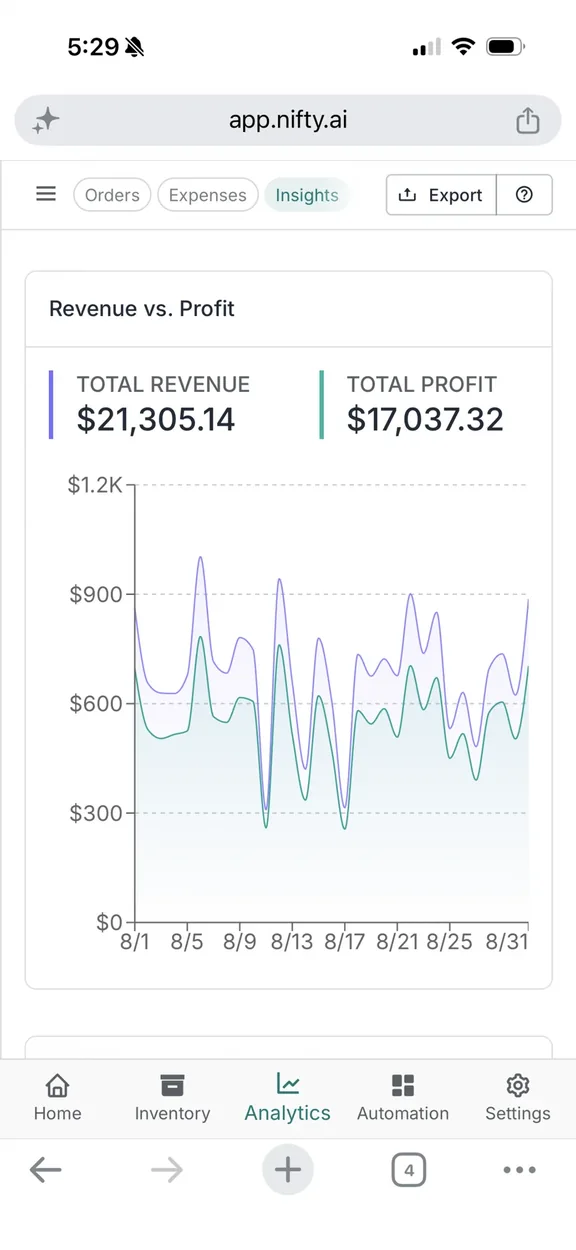576x1250 pixels.
Task: Switch to the Expenses tab
Action: pos(208,195)
